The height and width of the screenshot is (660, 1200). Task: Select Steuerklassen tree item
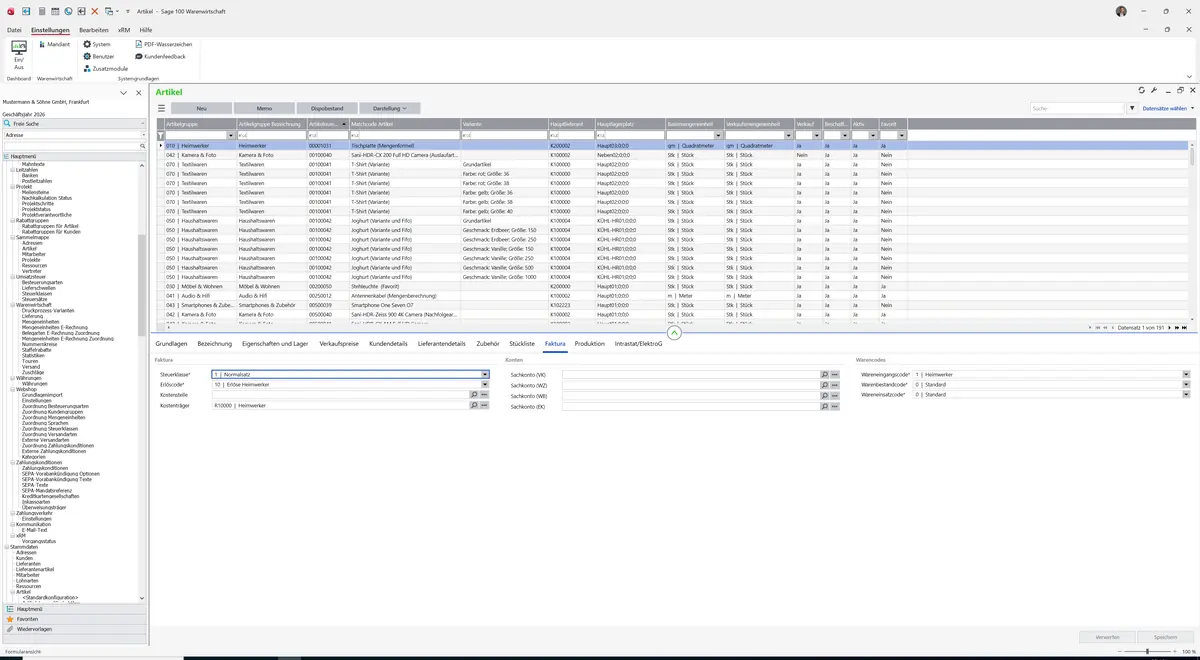(x=36, y=293)
